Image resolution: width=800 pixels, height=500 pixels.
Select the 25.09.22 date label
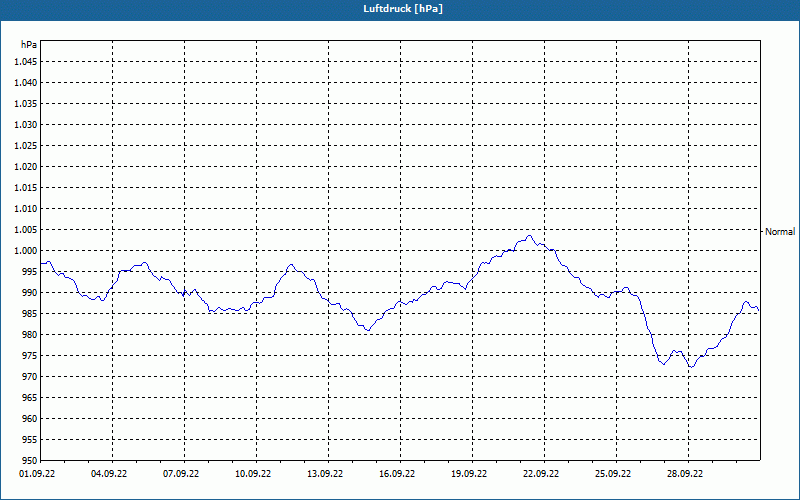tap(613, 473)
